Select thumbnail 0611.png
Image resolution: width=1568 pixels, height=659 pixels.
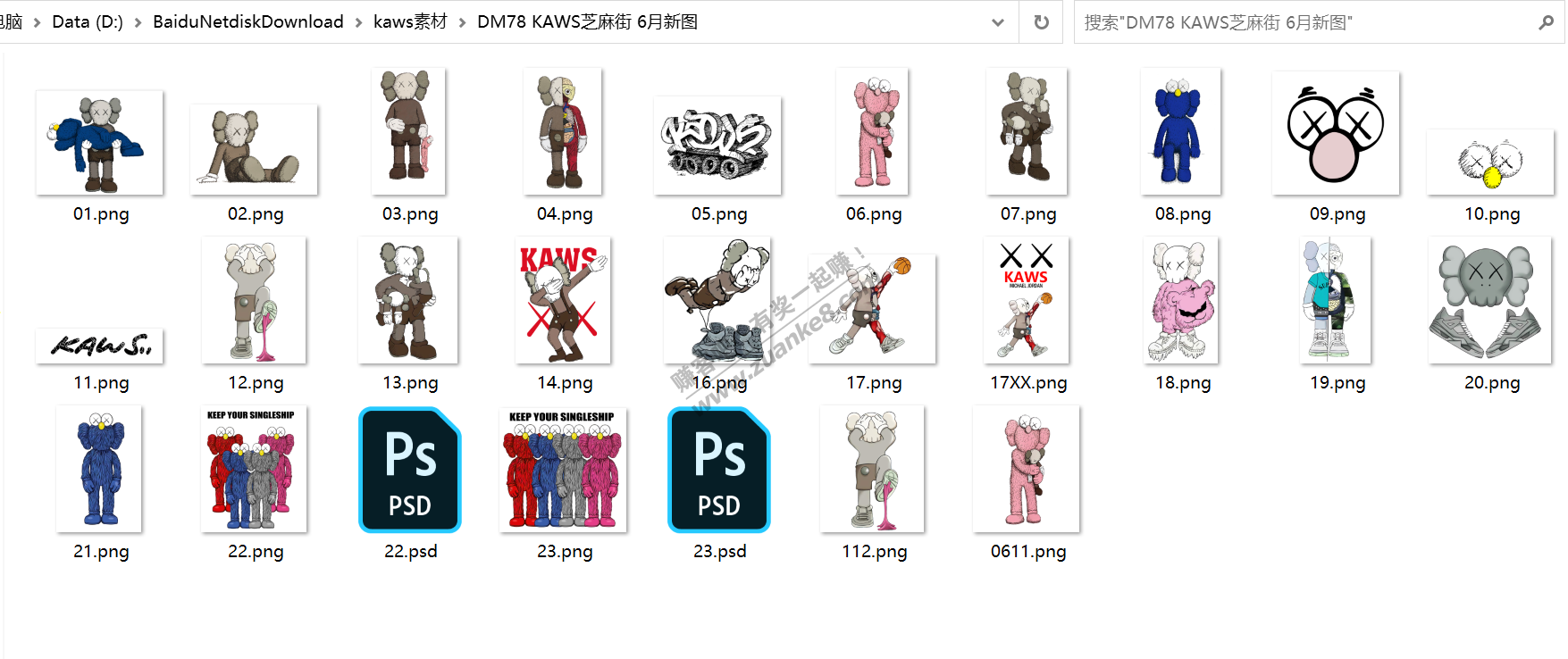1027,469
